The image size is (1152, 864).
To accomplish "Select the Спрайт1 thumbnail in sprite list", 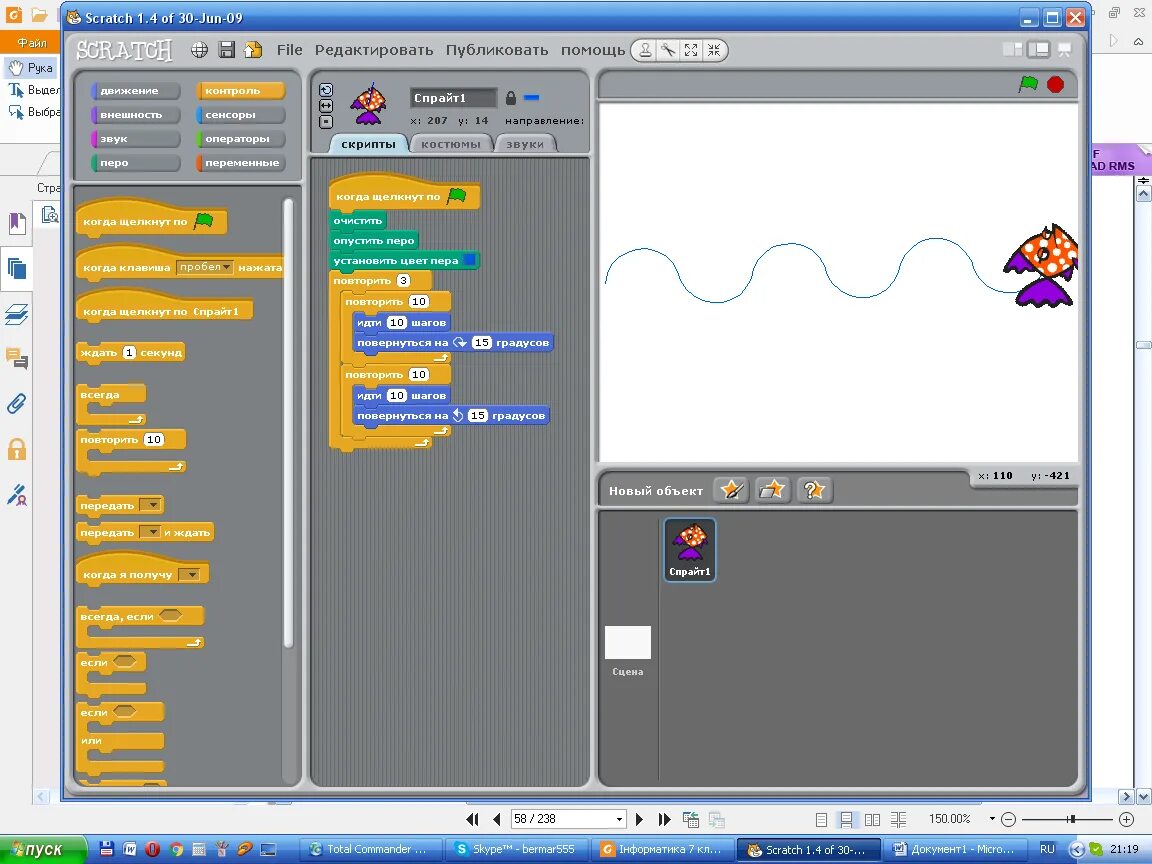I will 690,550.
